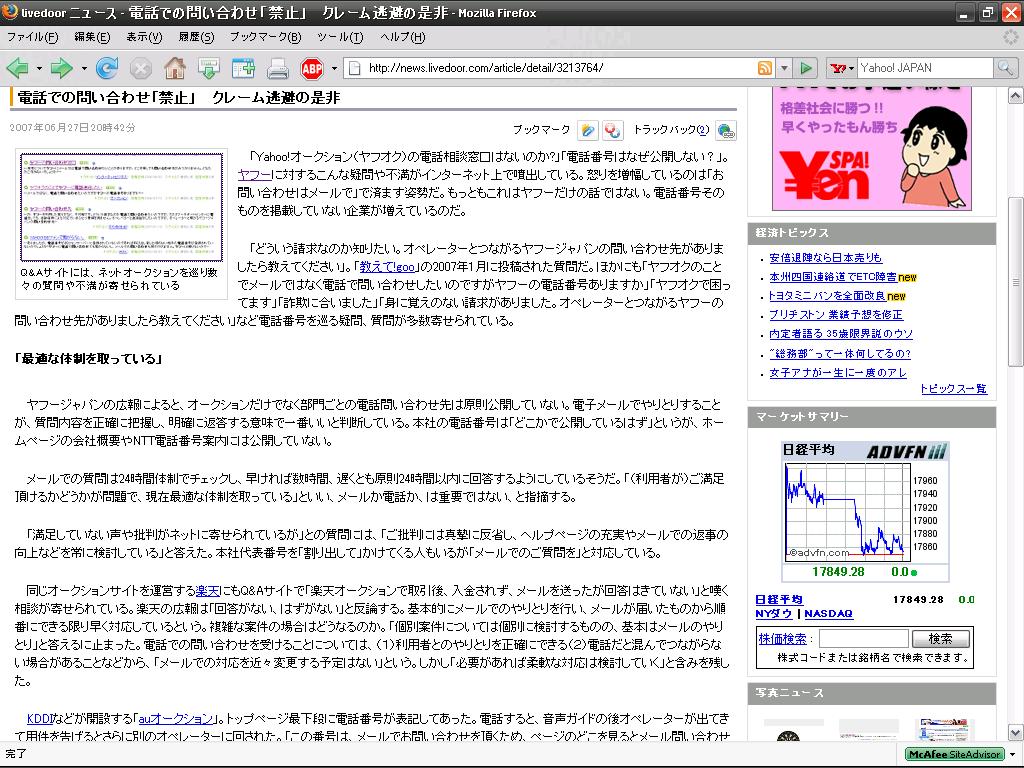Click the Forward navigation arrow
This screenshot has height=768, width=1024.
61,68
